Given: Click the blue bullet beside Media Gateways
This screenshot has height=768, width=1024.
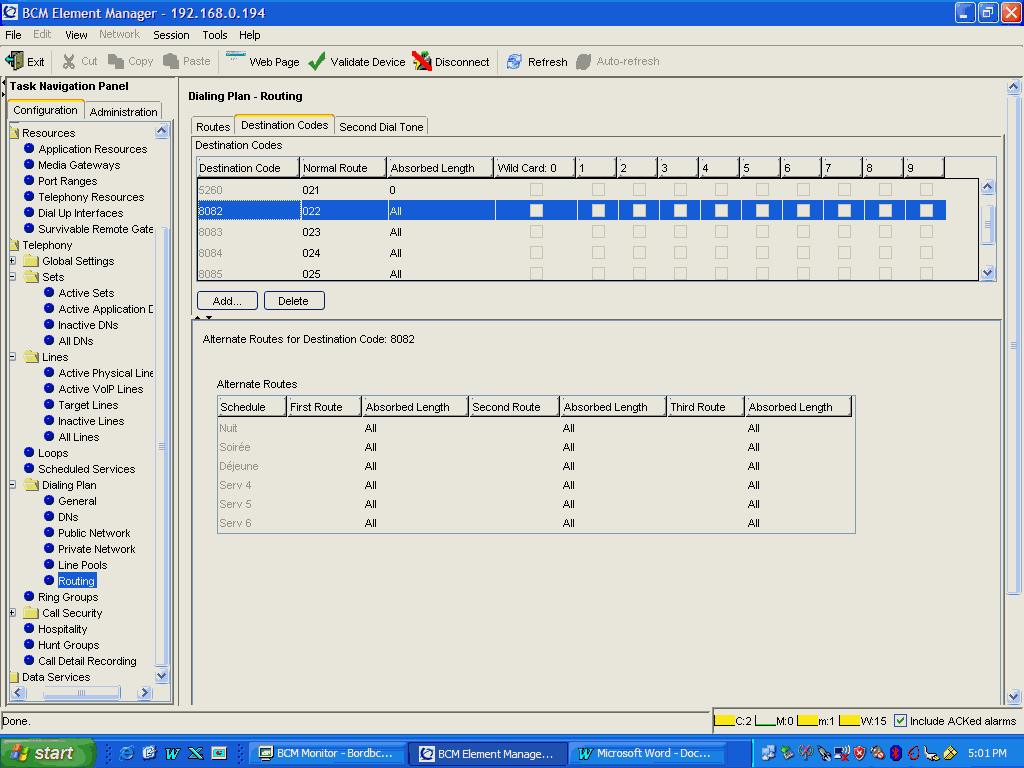Looking at the screenshot, I should pyautogui.click(x=29, y=165).
